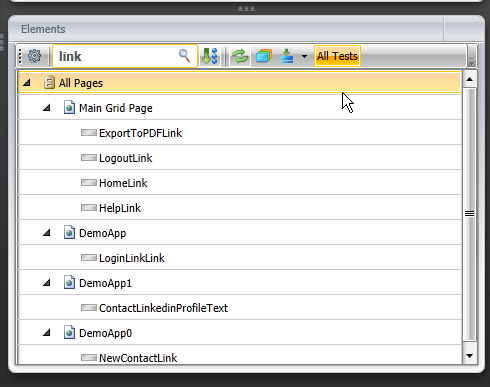Click the stacked blue windows icon

[264, 56]
